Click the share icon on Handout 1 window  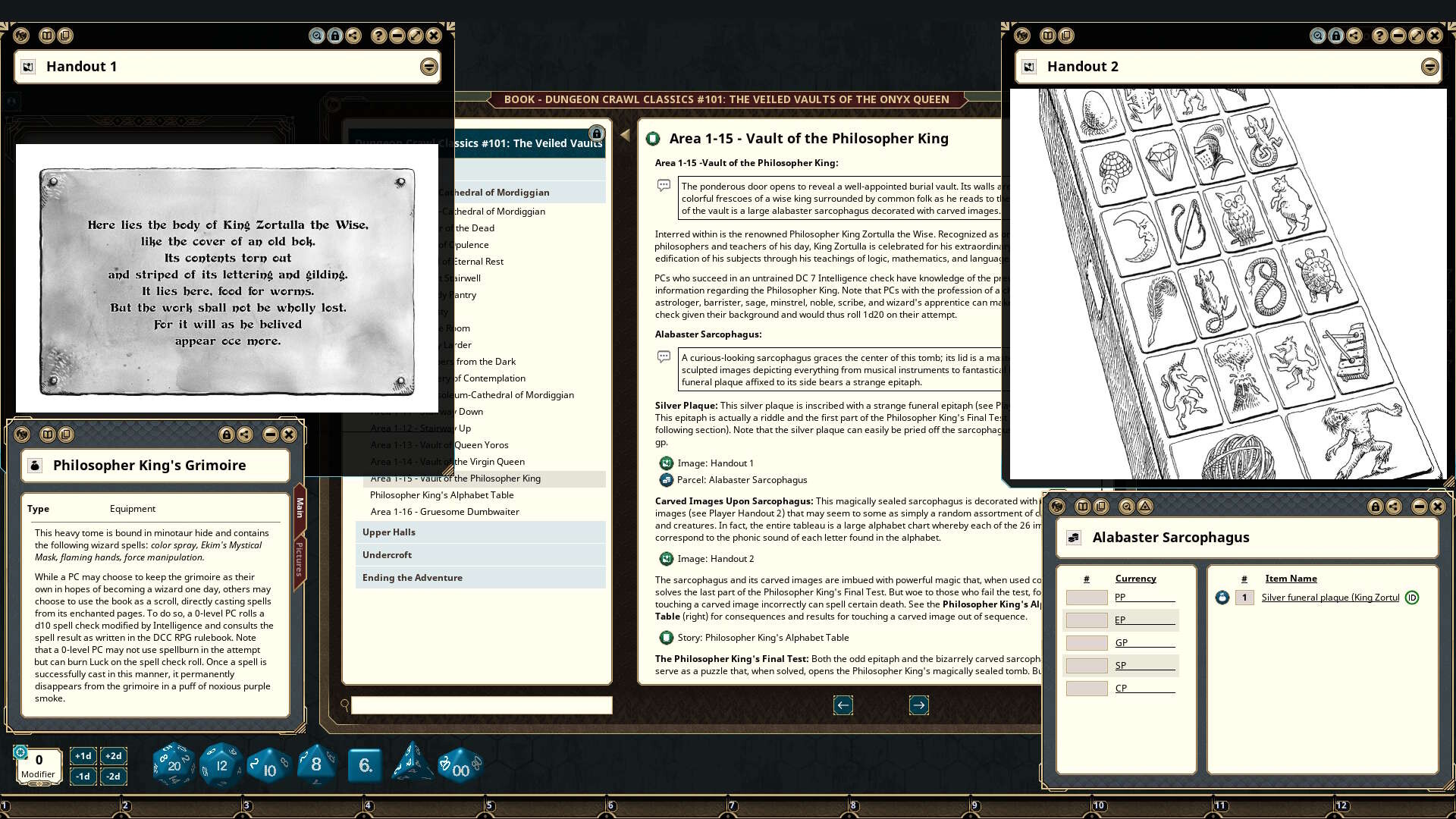click(x=353, y=36)
